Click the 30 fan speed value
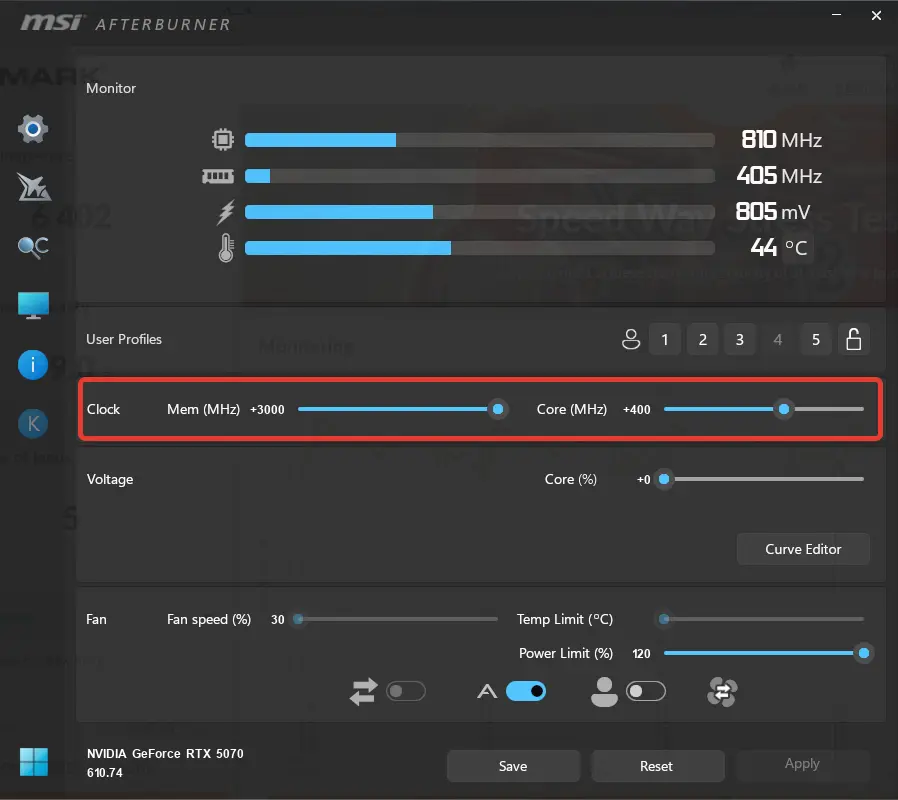Image resolution: width=898 pixels, height=800 pixels. 278,620
